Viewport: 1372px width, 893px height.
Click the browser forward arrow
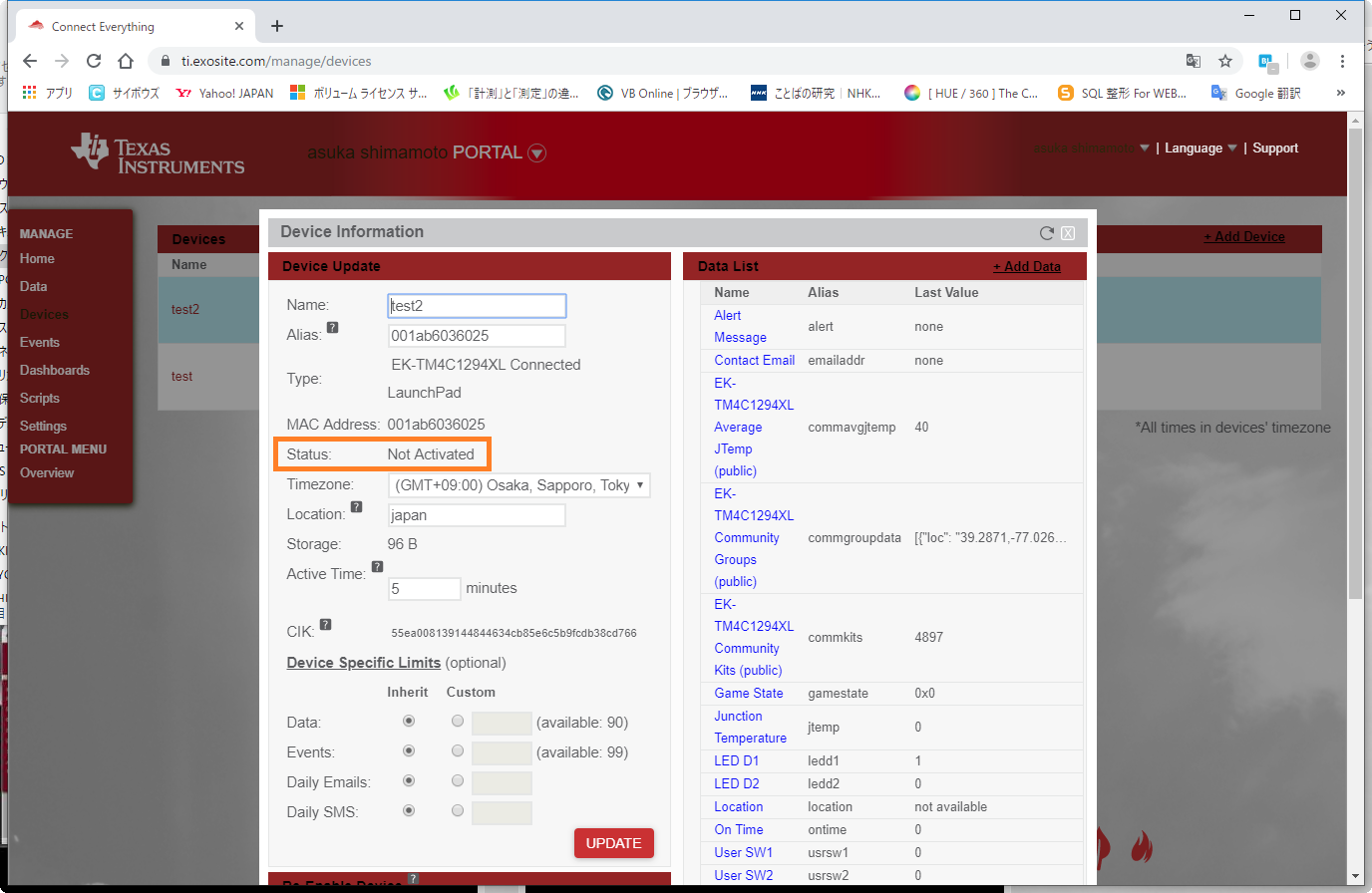click(x=62, y=61)
